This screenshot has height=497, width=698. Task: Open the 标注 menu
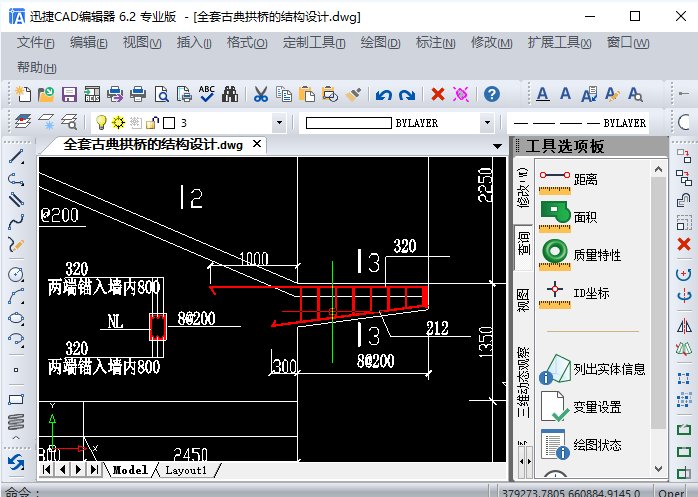pos(435,43)
